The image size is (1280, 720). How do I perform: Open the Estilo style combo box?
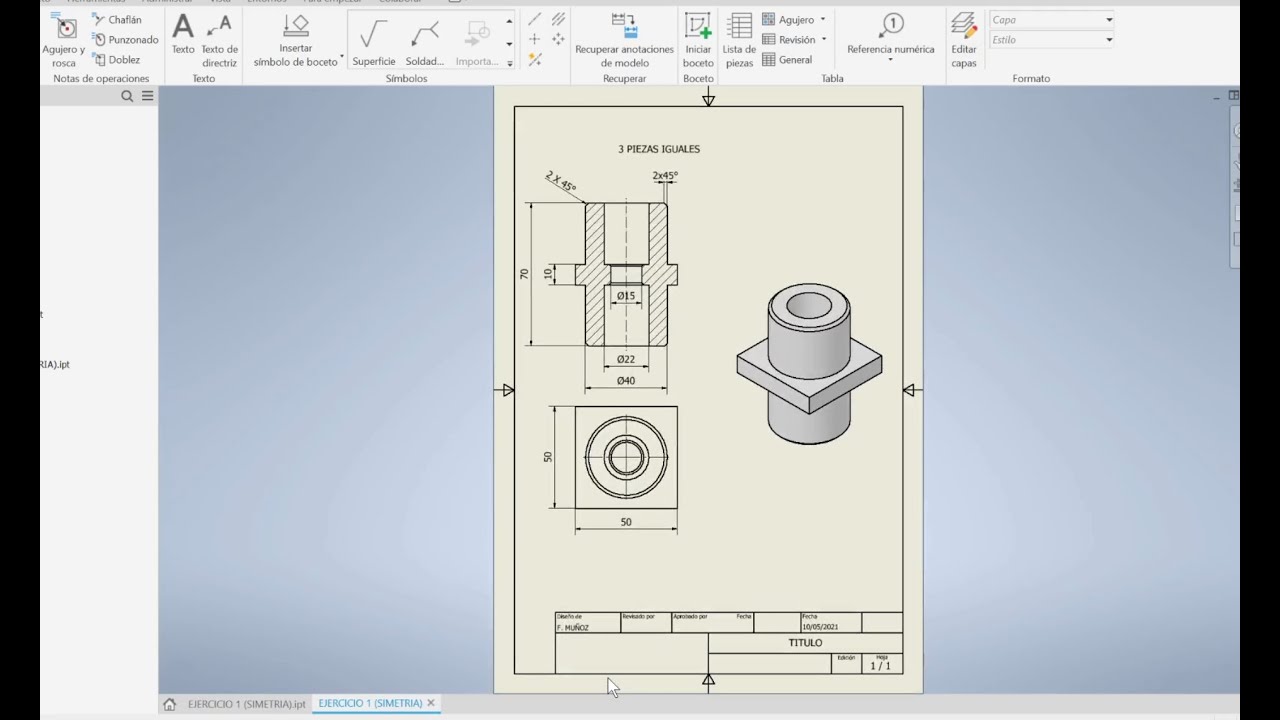(x=1051, y=39)
